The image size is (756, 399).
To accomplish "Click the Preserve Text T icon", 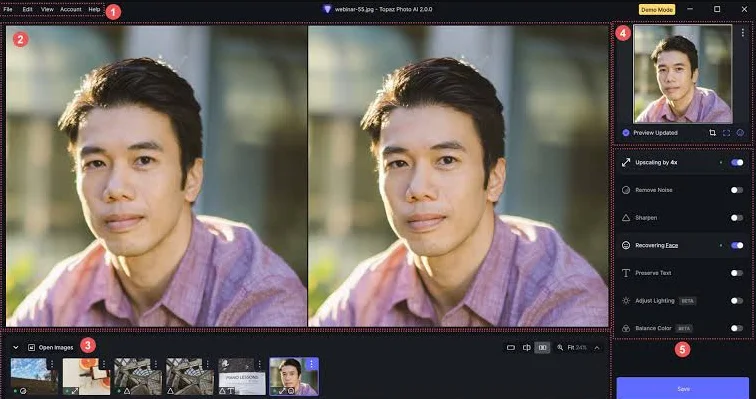I will [x=626, y=273].
